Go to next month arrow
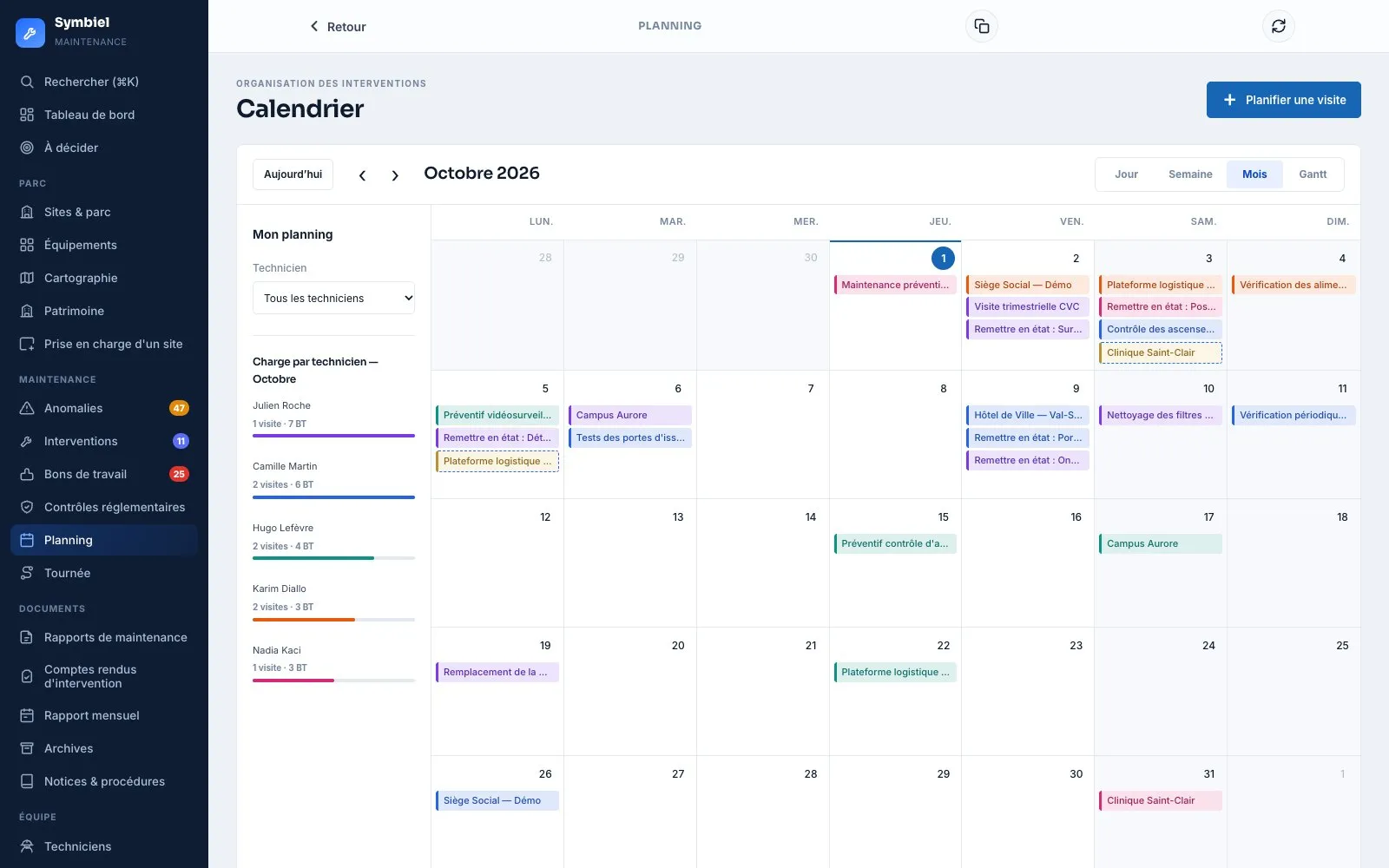The image size is (1389, 868). 395,175
